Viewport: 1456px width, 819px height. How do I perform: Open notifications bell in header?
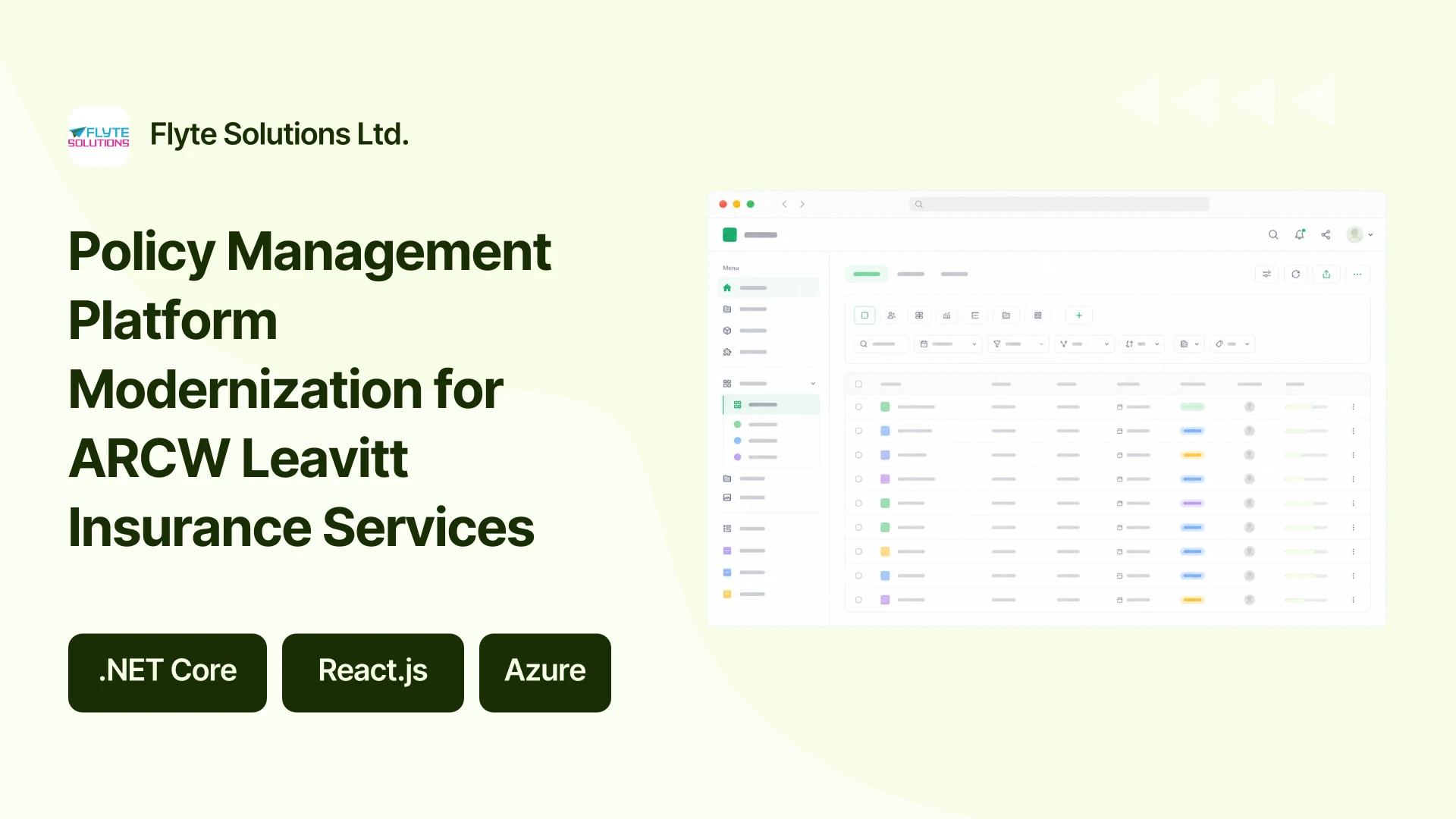(x=1300, y=235)
